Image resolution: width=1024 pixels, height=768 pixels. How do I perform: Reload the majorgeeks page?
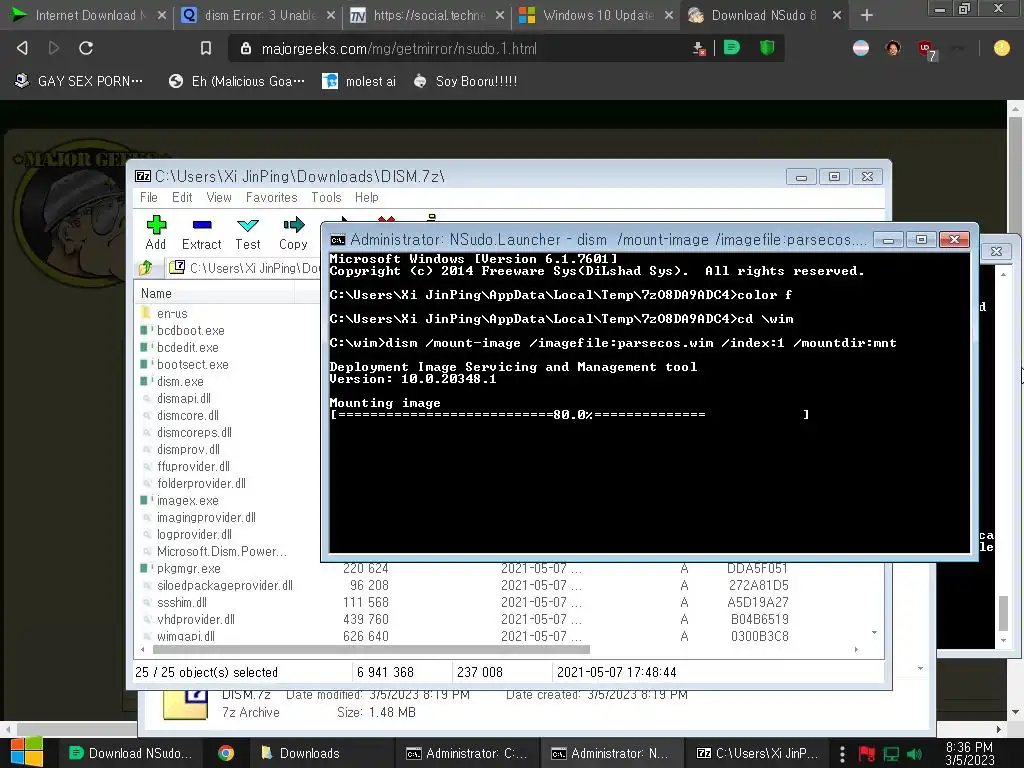tap(86, 48)
